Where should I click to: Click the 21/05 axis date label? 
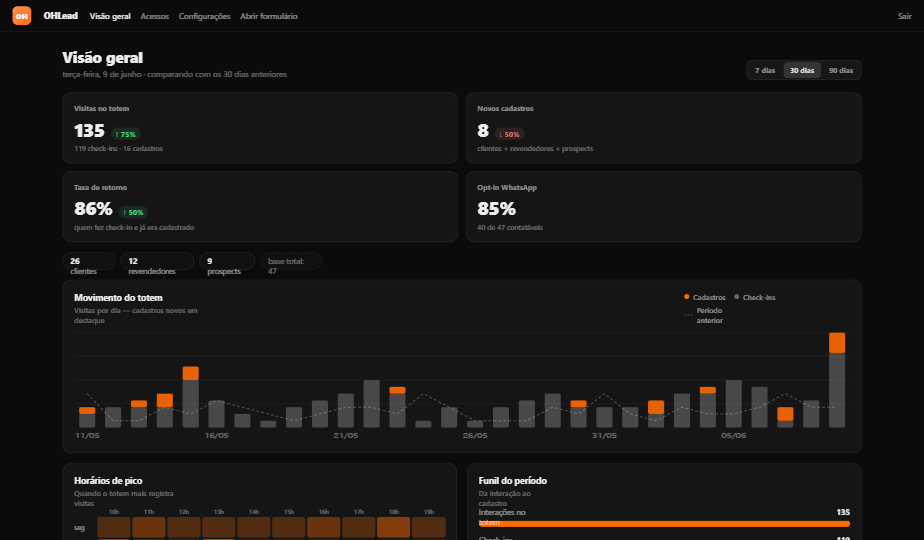346,436
